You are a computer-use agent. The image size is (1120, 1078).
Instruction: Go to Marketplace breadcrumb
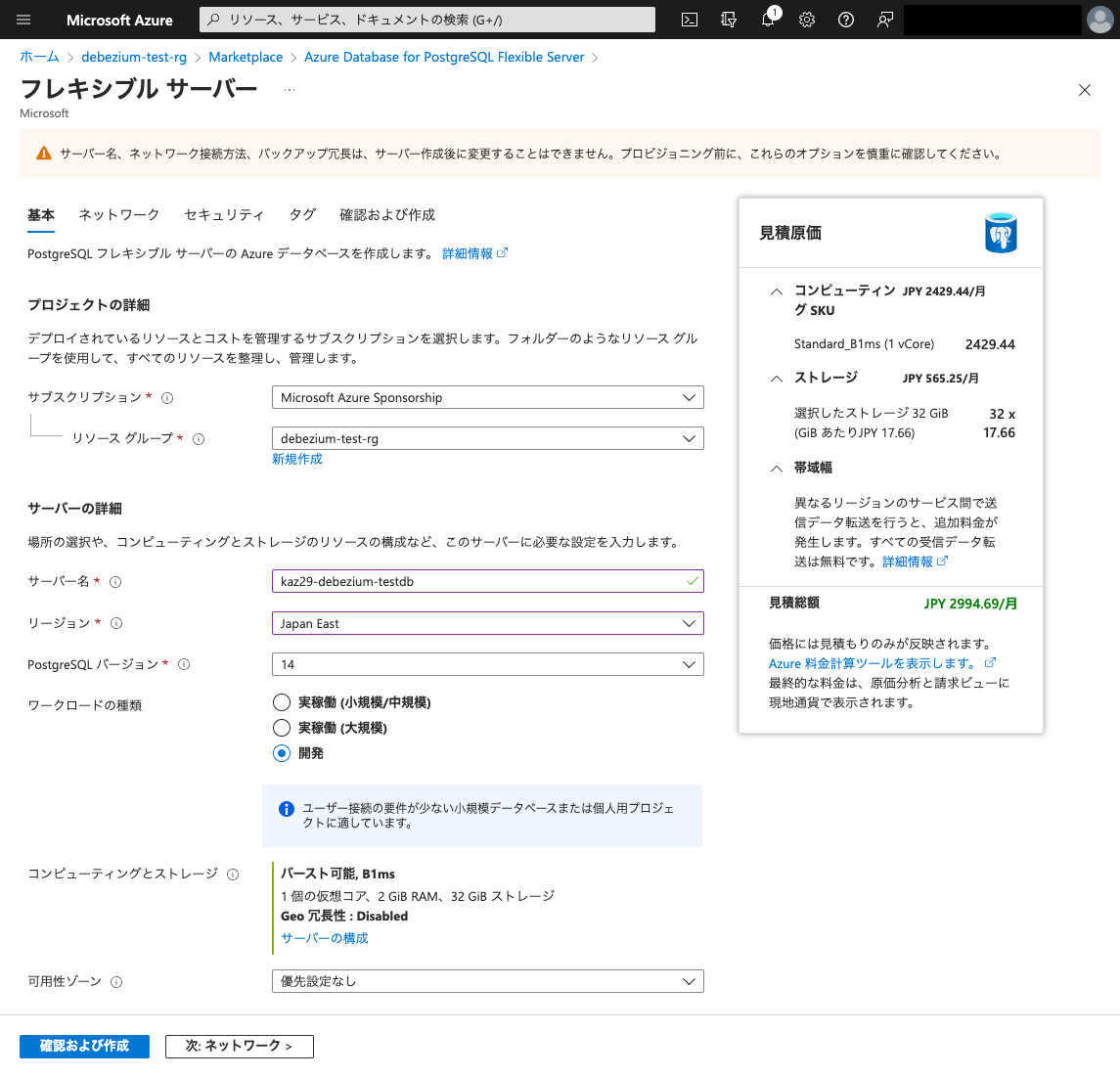click(x=246, y=57)
